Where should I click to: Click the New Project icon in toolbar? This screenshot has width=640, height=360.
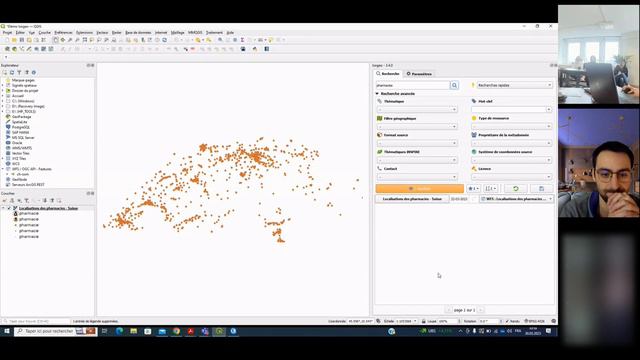(7, 40)
